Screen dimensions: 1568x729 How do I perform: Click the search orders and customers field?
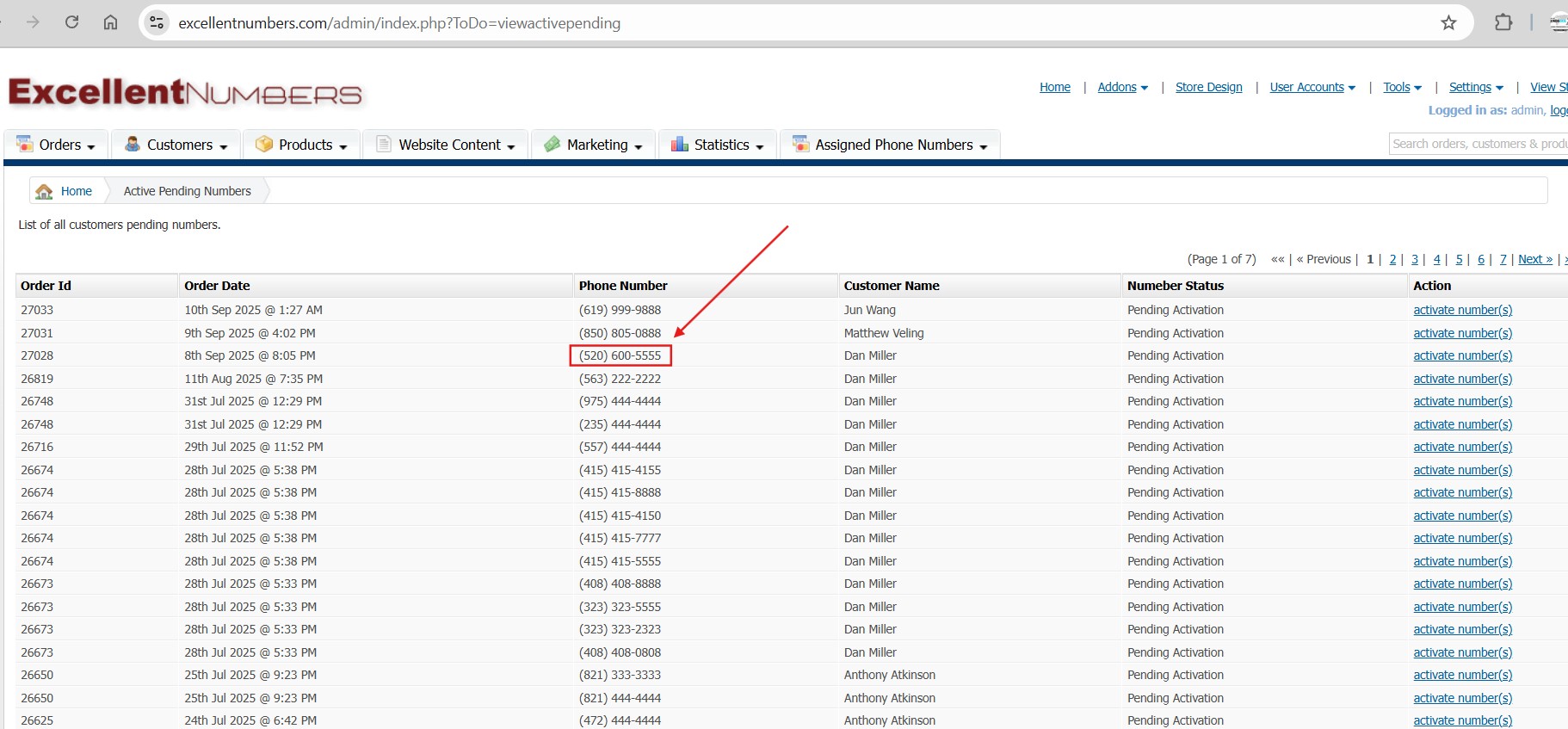tap(1478, 144)
